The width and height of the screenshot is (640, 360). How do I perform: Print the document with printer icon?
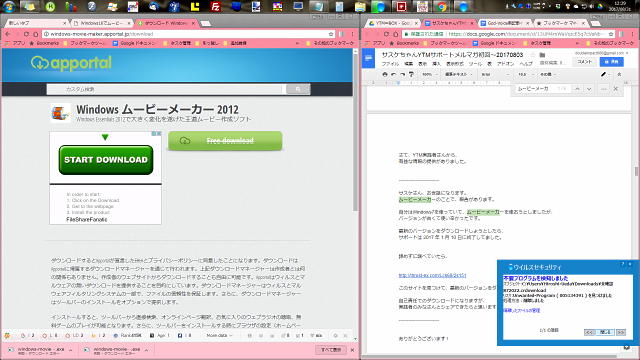click(x=384, y=74)
